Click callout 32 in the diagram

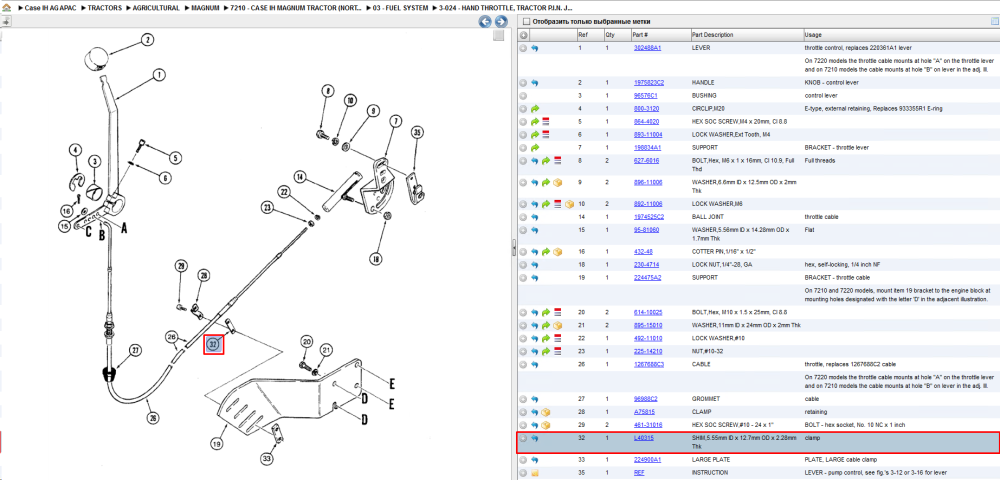(214, 344)
